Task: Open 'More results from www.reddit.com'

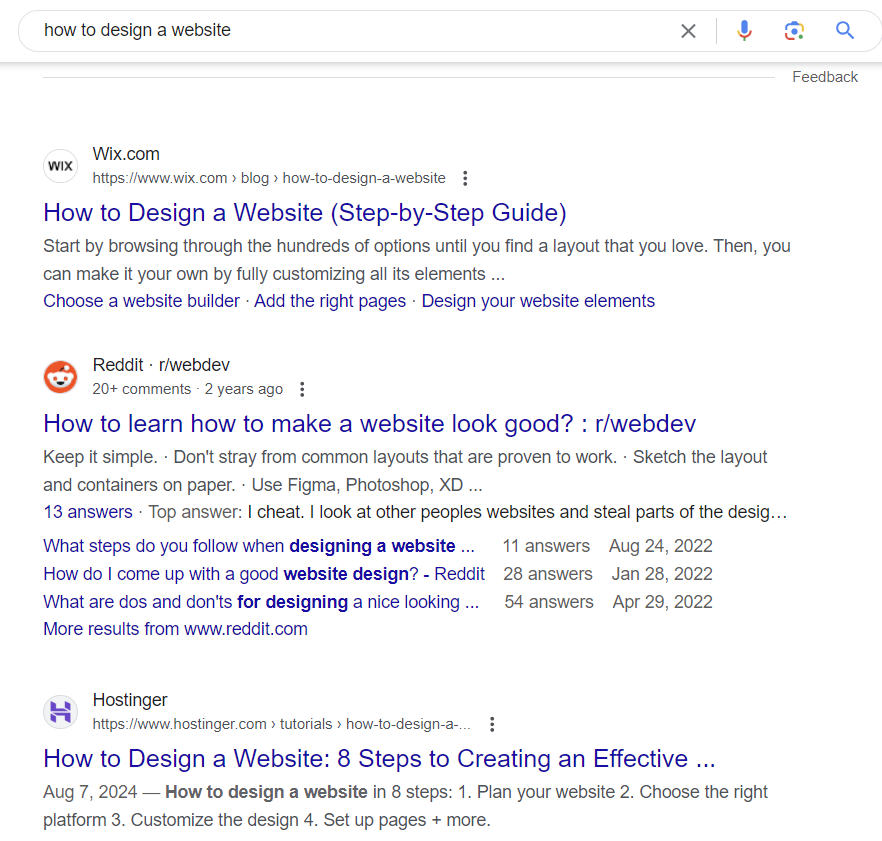Action: click(x=175, y=628)
